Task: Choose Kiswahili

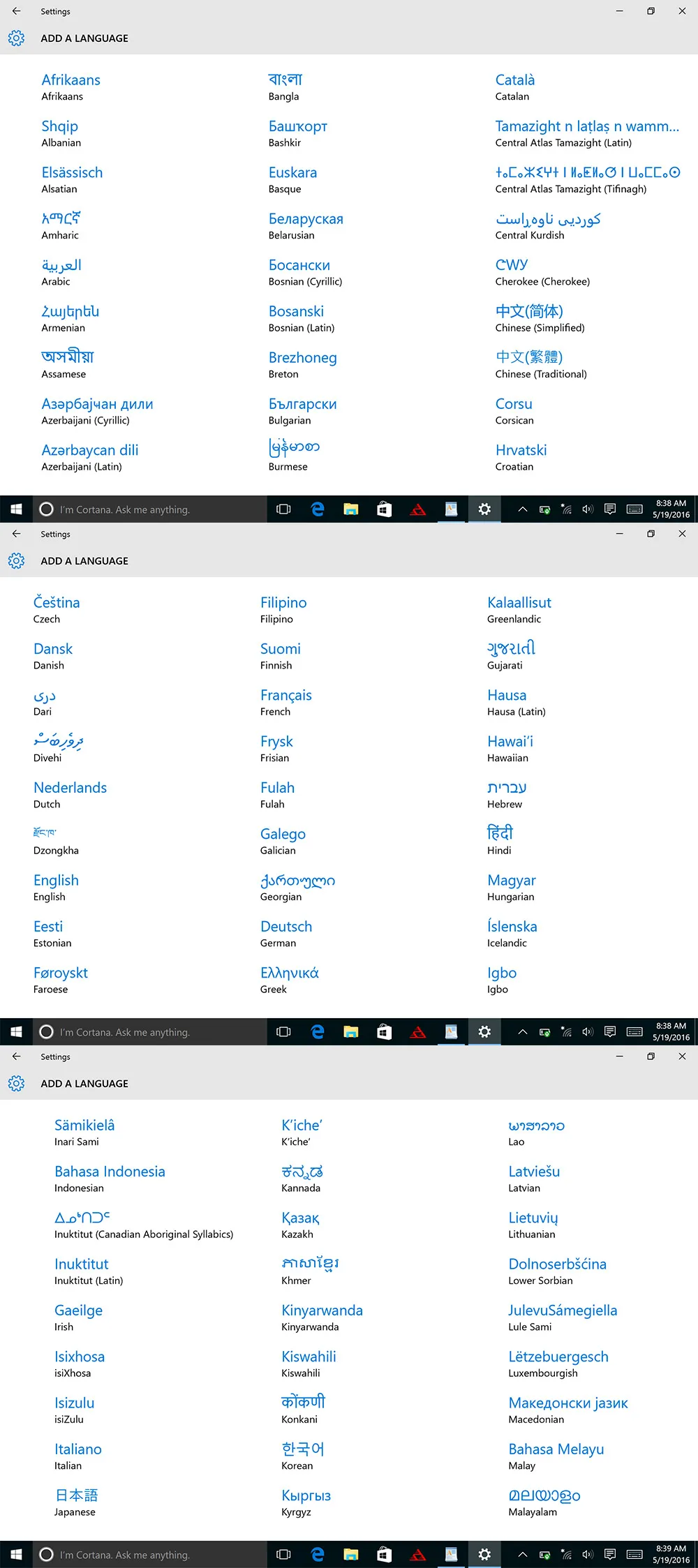Action: (309, 1364)
